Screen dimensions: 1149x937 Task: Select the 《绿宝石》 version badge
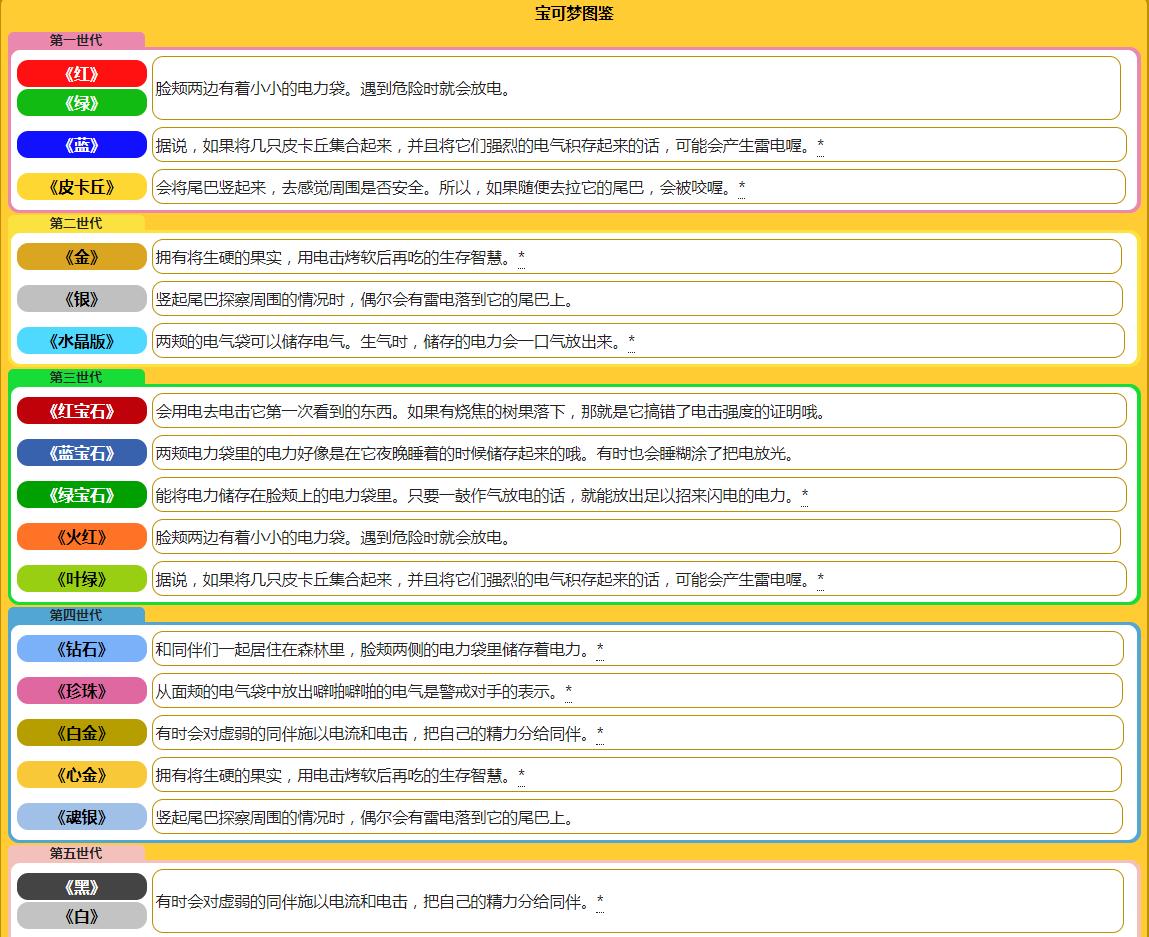(81, 494)
